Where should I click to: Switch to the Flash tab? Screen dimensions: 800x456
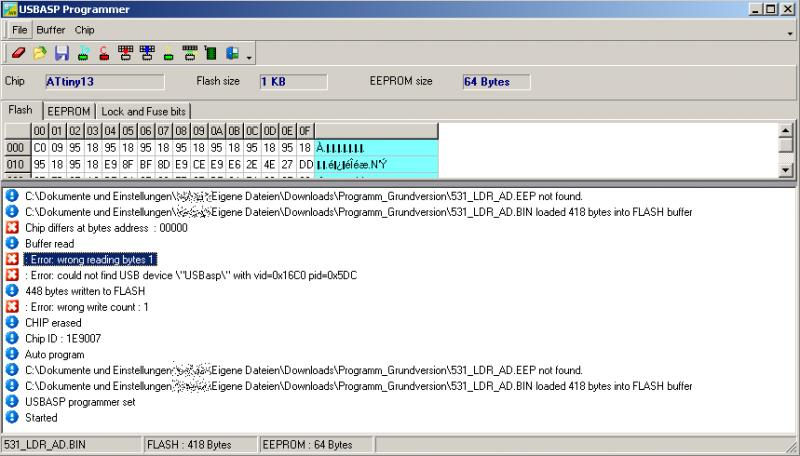(20, 110)
